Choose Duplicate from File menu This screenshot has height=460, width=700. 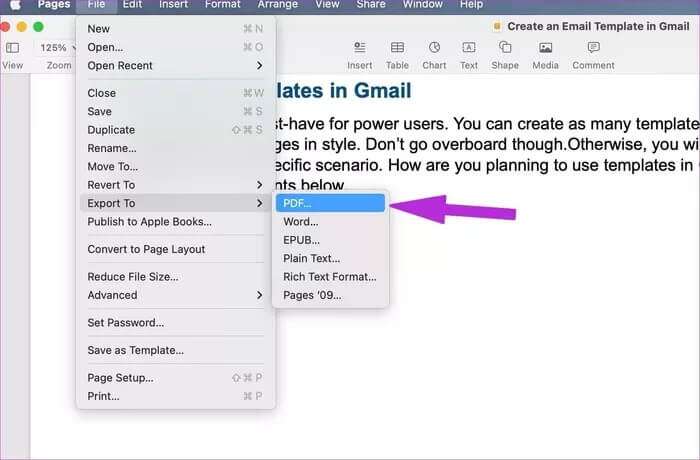coord(176,130)
